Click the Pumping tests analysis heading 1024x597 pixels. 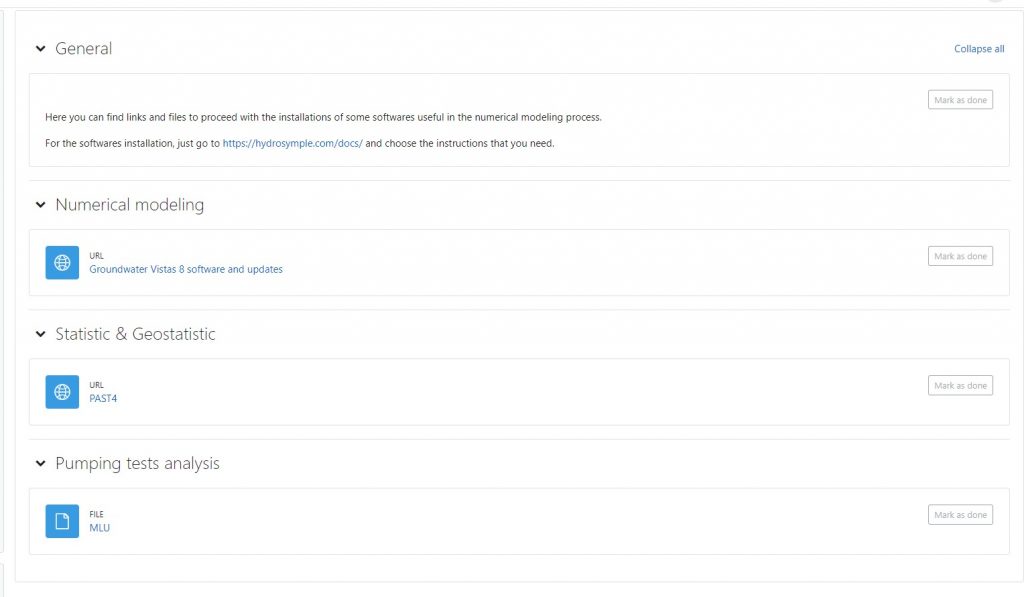pyautogui.click(x=137, y=463)
